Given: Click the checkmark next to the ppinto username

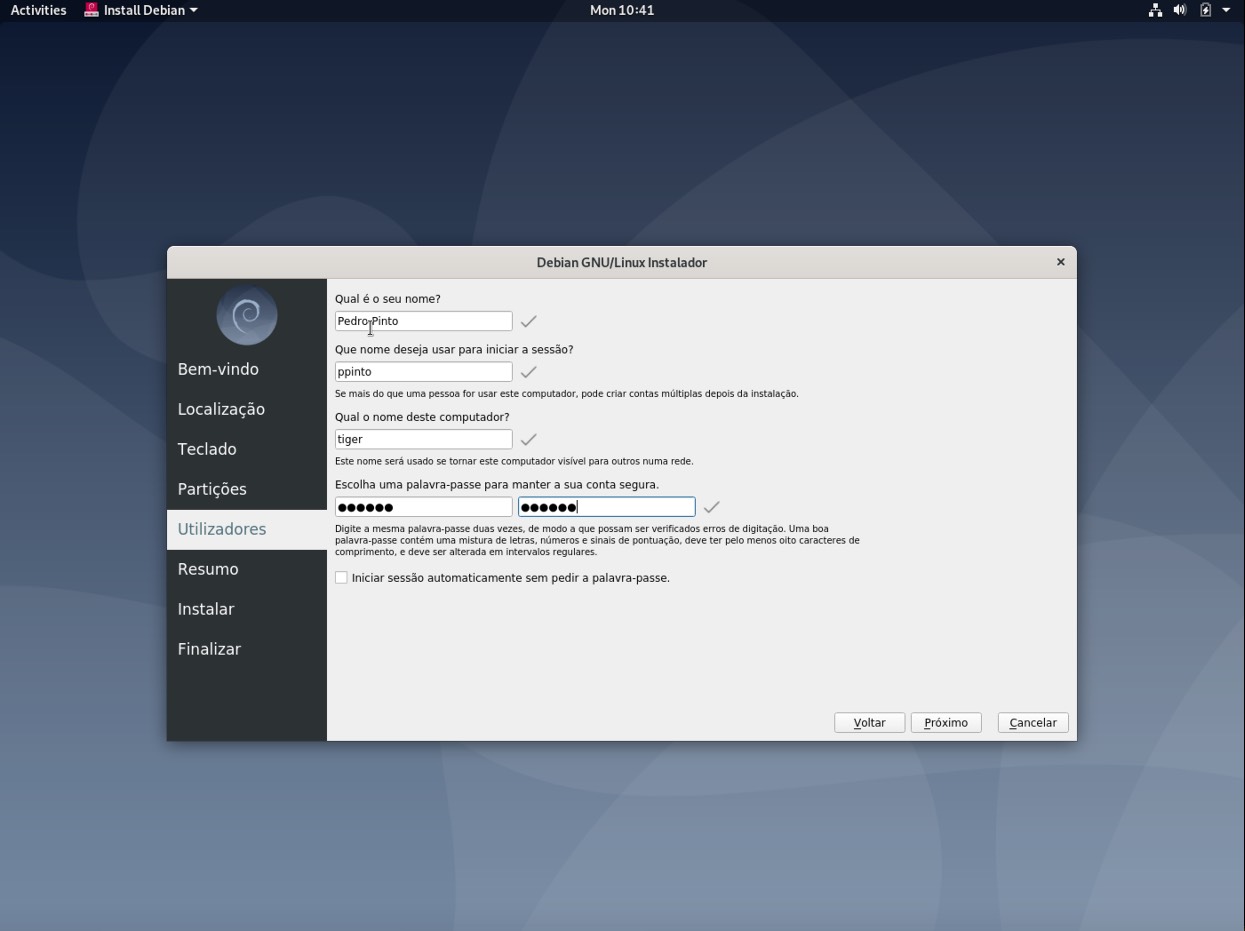Looking at the screenshot, I should (528, 371).
